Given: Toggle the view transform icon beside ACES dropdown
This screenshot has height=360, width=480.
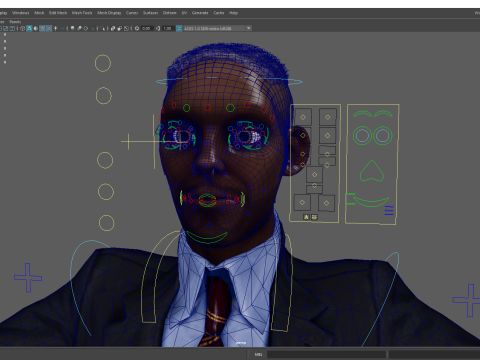Looking at the screenshot, I should 179,28.
